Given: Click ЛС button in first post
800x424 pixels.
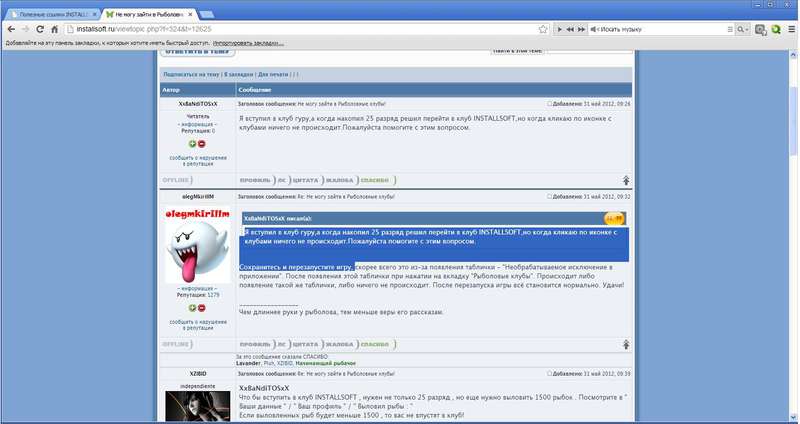Looking at the screenshot, I should [282, 180].
